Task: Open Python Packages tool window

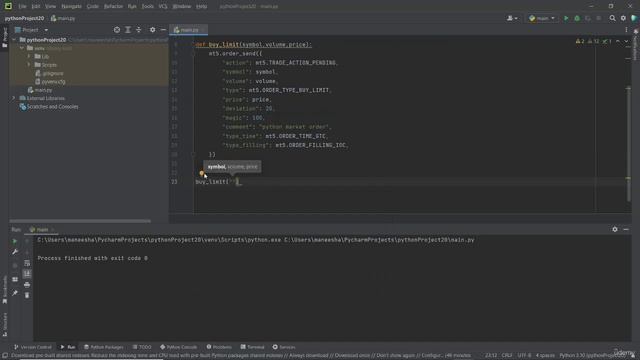Action: [x=104, y=347]
